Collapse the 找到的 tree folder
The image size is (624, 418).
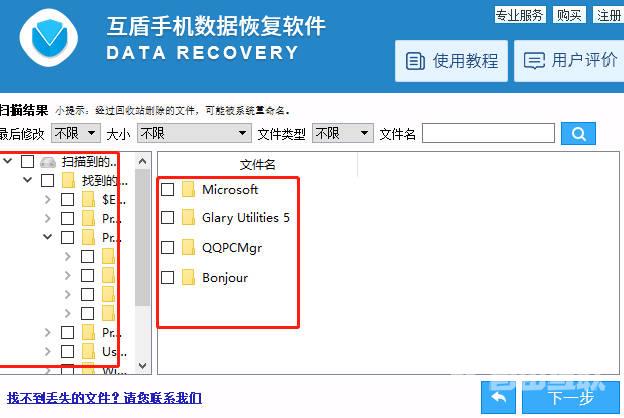pos(27,180)
